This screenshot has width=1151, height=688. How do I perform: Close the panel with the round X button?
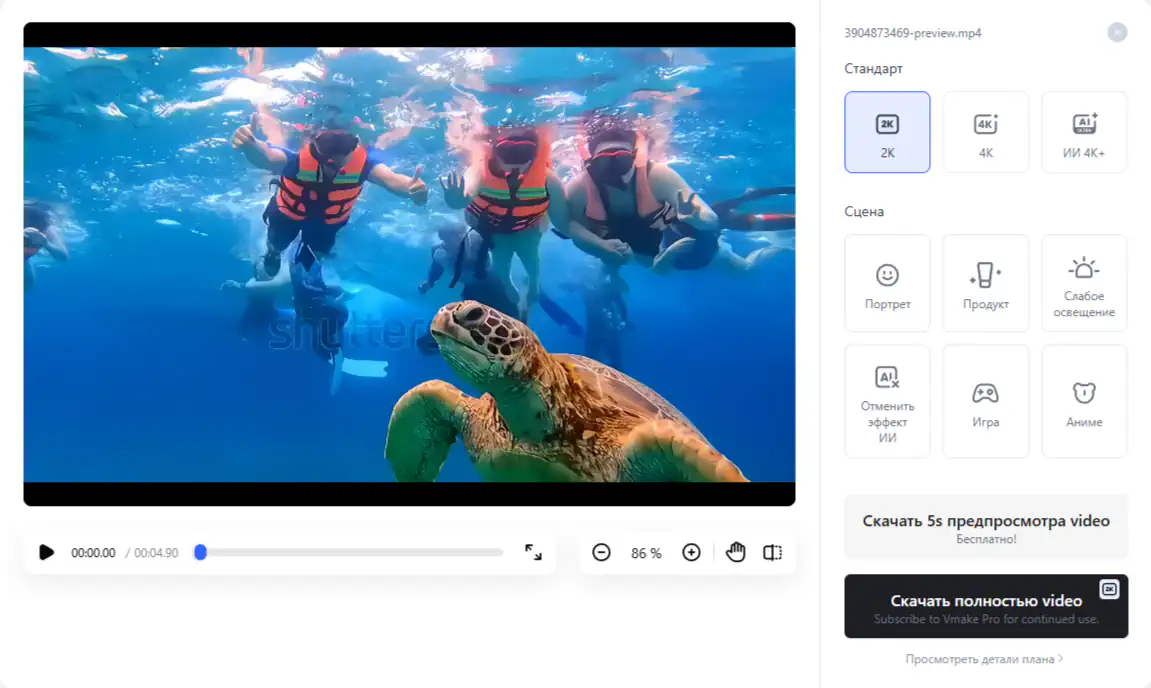pos(1117,32)
